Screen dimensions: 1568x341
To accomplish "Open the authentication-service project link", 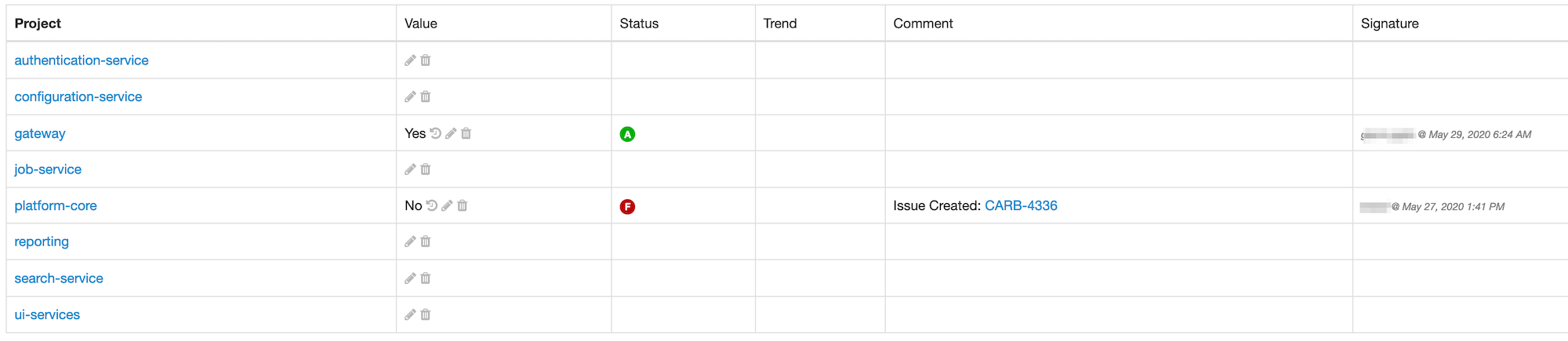I will click(x=82, y=60).
